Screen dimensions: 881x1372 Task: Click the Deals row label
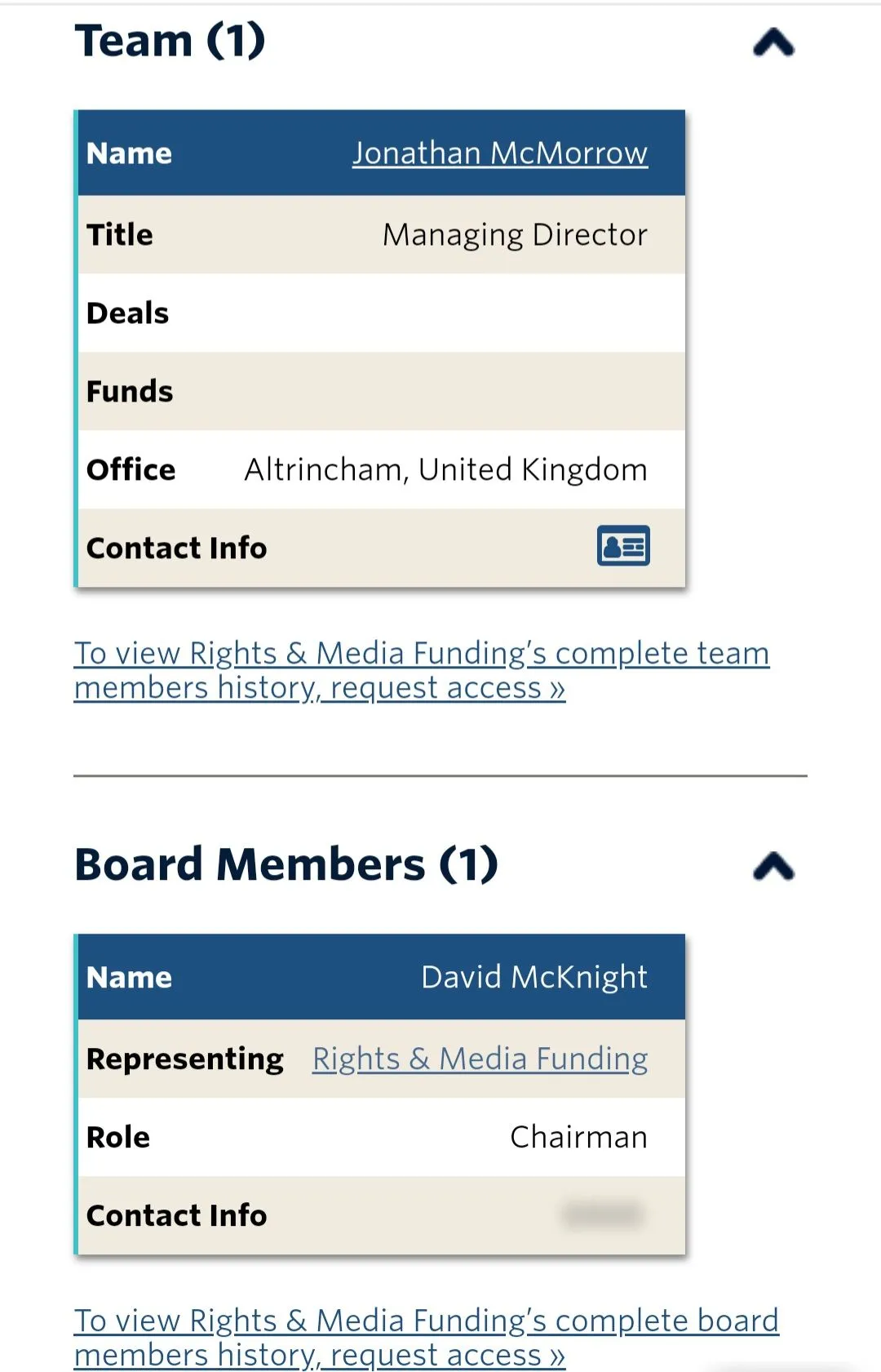(128, 313)
